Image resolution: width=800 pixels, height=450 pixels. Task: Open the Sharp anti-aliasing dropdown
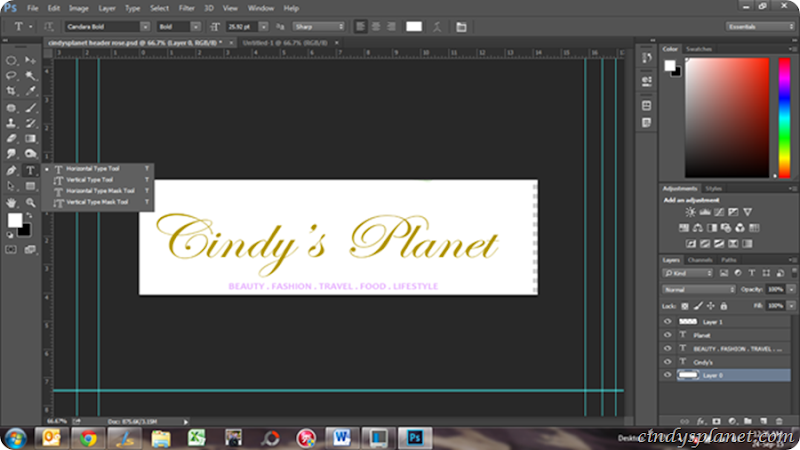[x=320, y=26]
